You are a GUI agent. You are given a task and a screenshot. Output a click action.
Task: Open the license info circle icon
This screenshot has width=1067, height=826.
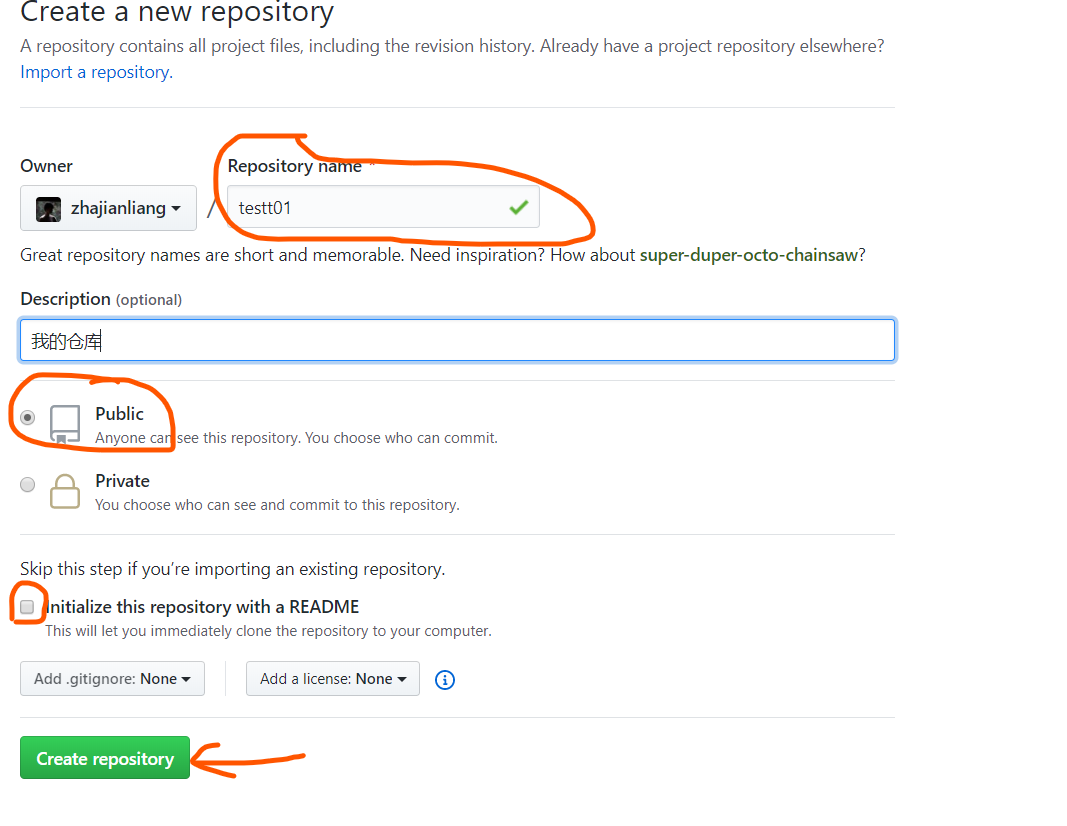click(444, 680)
